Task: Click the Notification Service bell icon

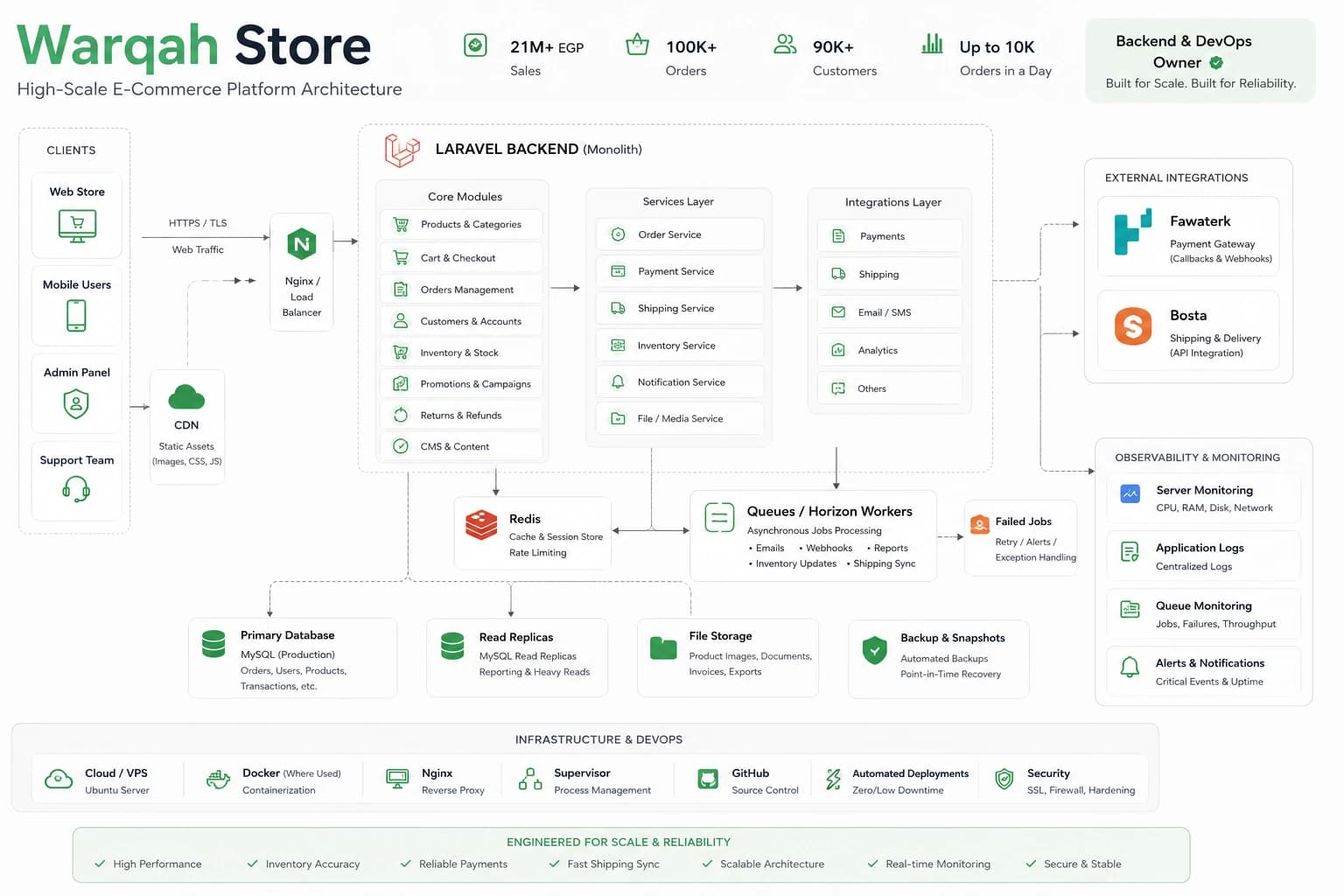Action: coord(618,382)
